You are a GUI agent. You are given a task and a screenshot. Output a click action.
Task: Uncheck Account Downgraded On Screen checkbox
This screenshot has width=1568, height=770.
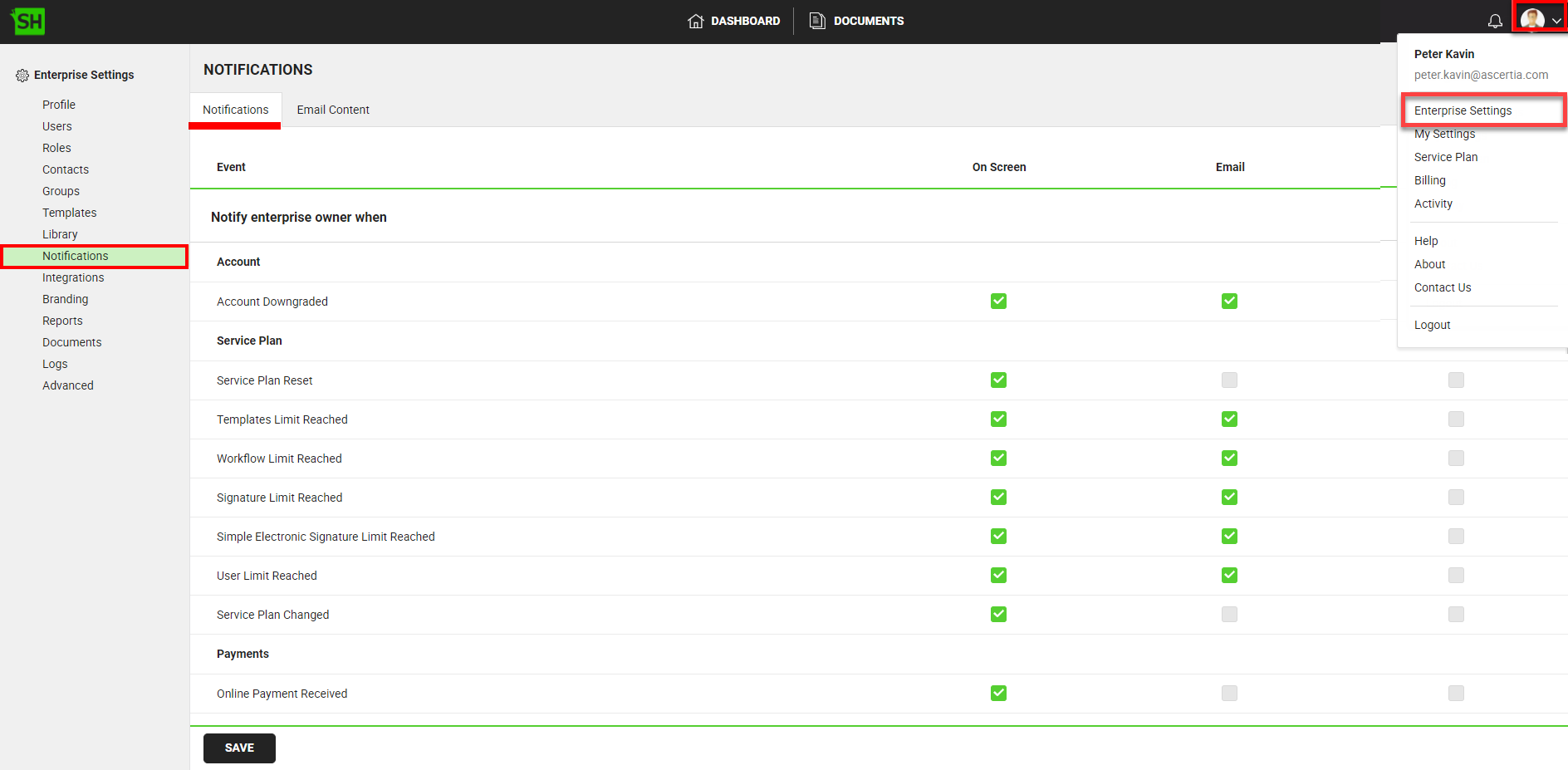click(998, 302)
